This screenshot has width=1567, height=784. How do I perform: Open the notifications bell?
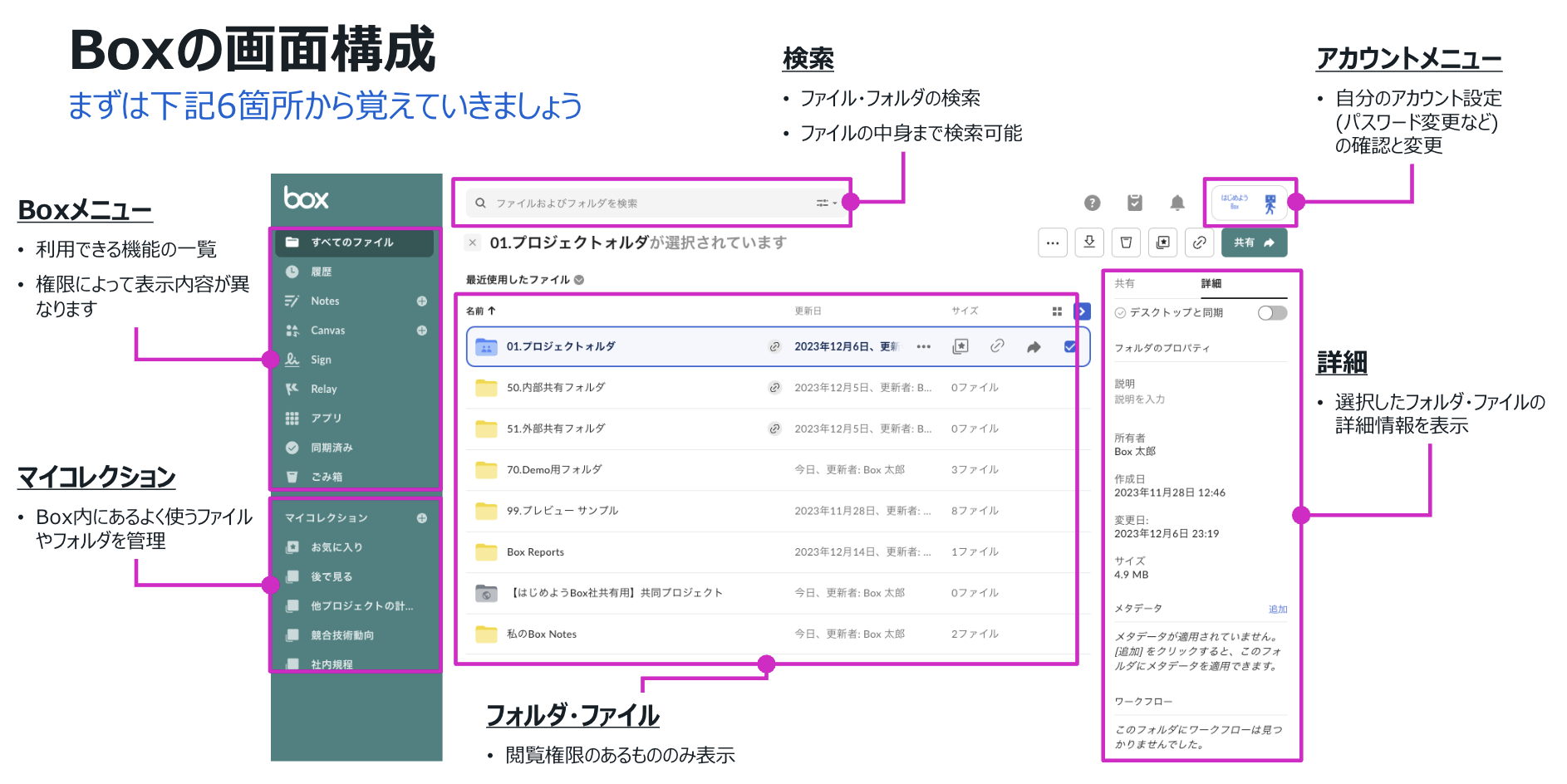tap(1176, 203)
